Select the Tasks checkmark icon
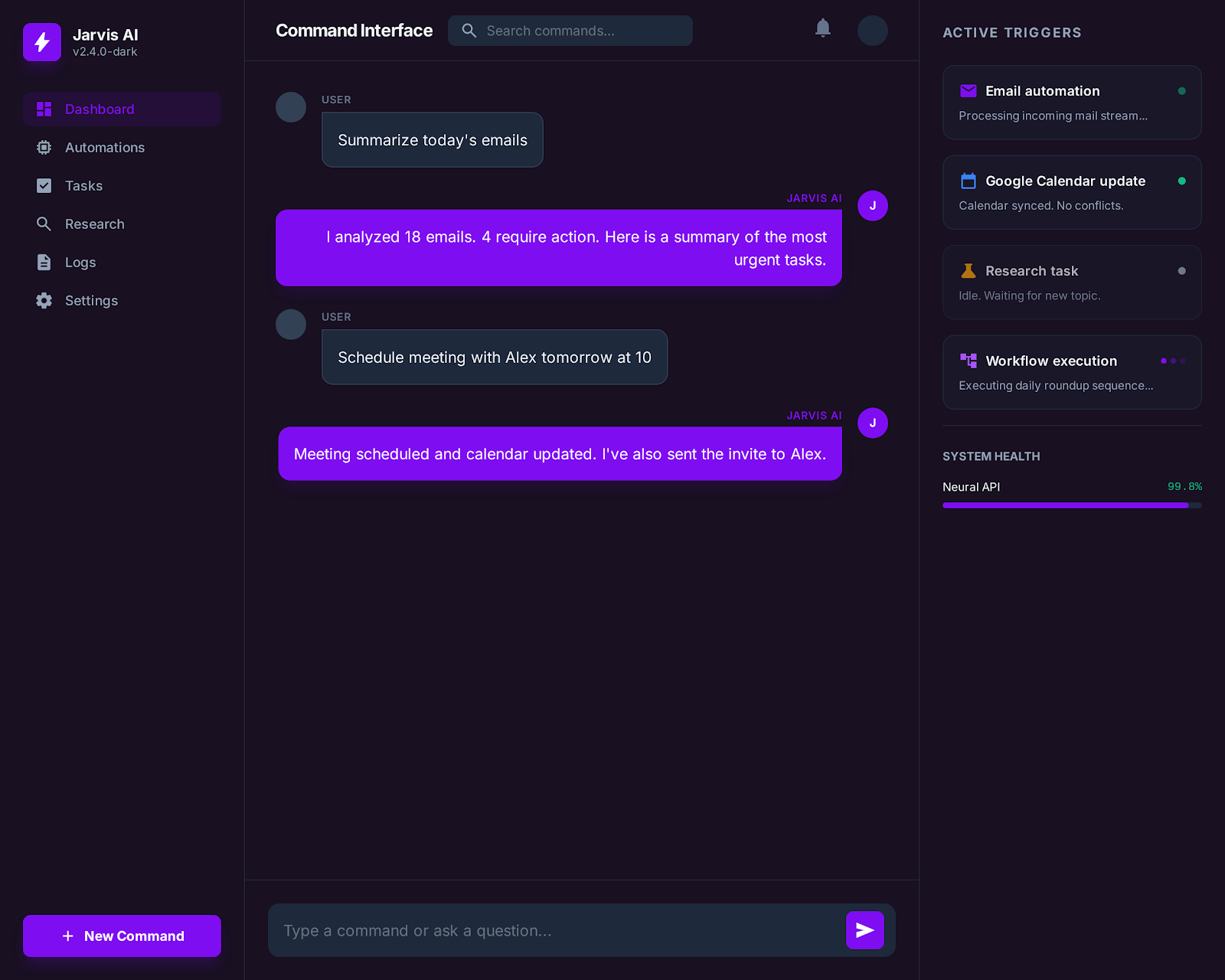The width and height of the screenshot is (1225, 980). 44,185
